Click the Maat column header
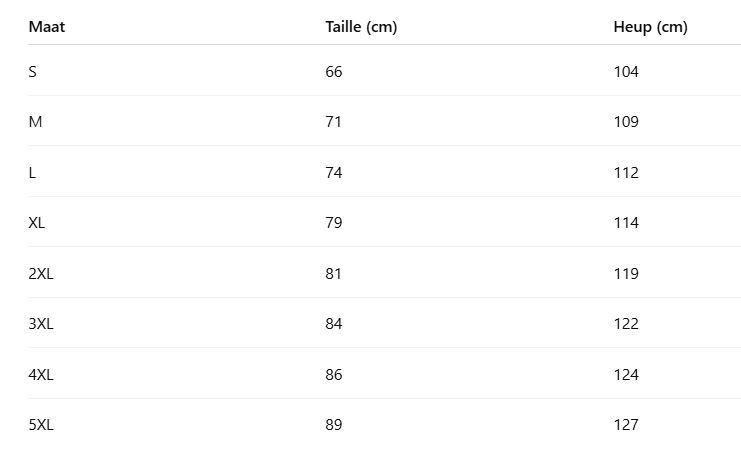Image resolution: width=741 pixels, height=468 pixels. (47, 27)
